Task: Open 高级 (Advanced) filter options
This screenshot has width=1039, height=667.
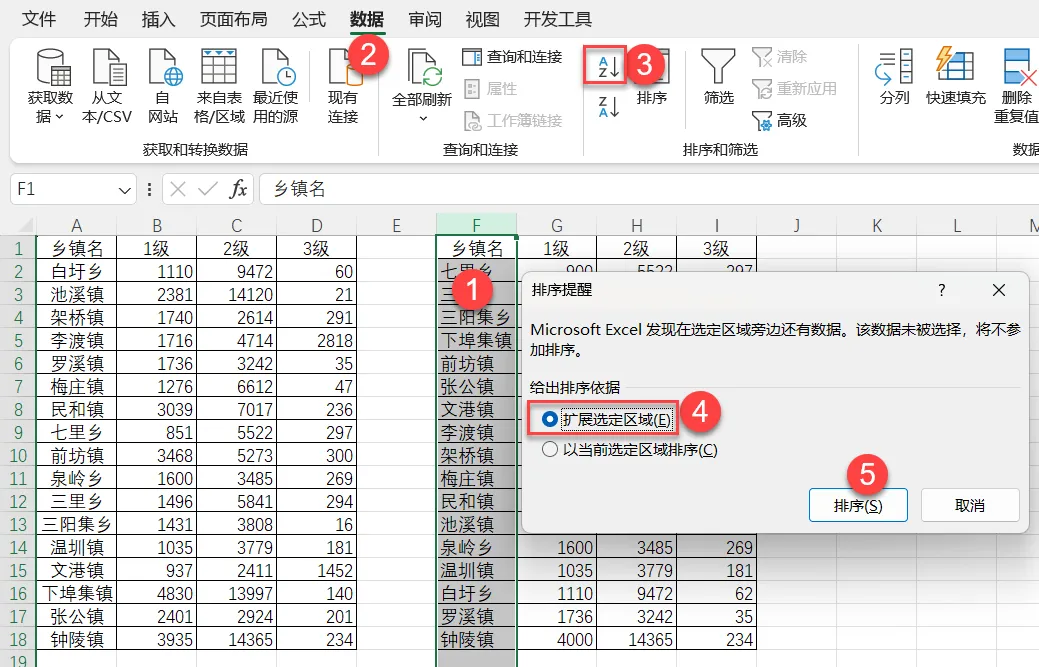Action: point(780,121)
